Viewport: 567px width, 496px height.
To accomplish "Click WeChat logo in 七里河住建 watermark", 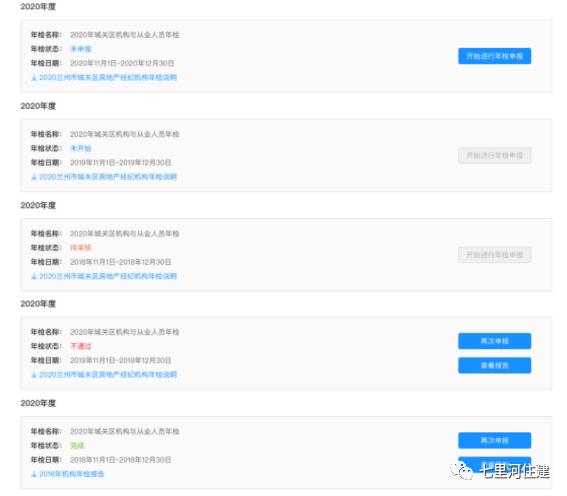I will 461,471.
